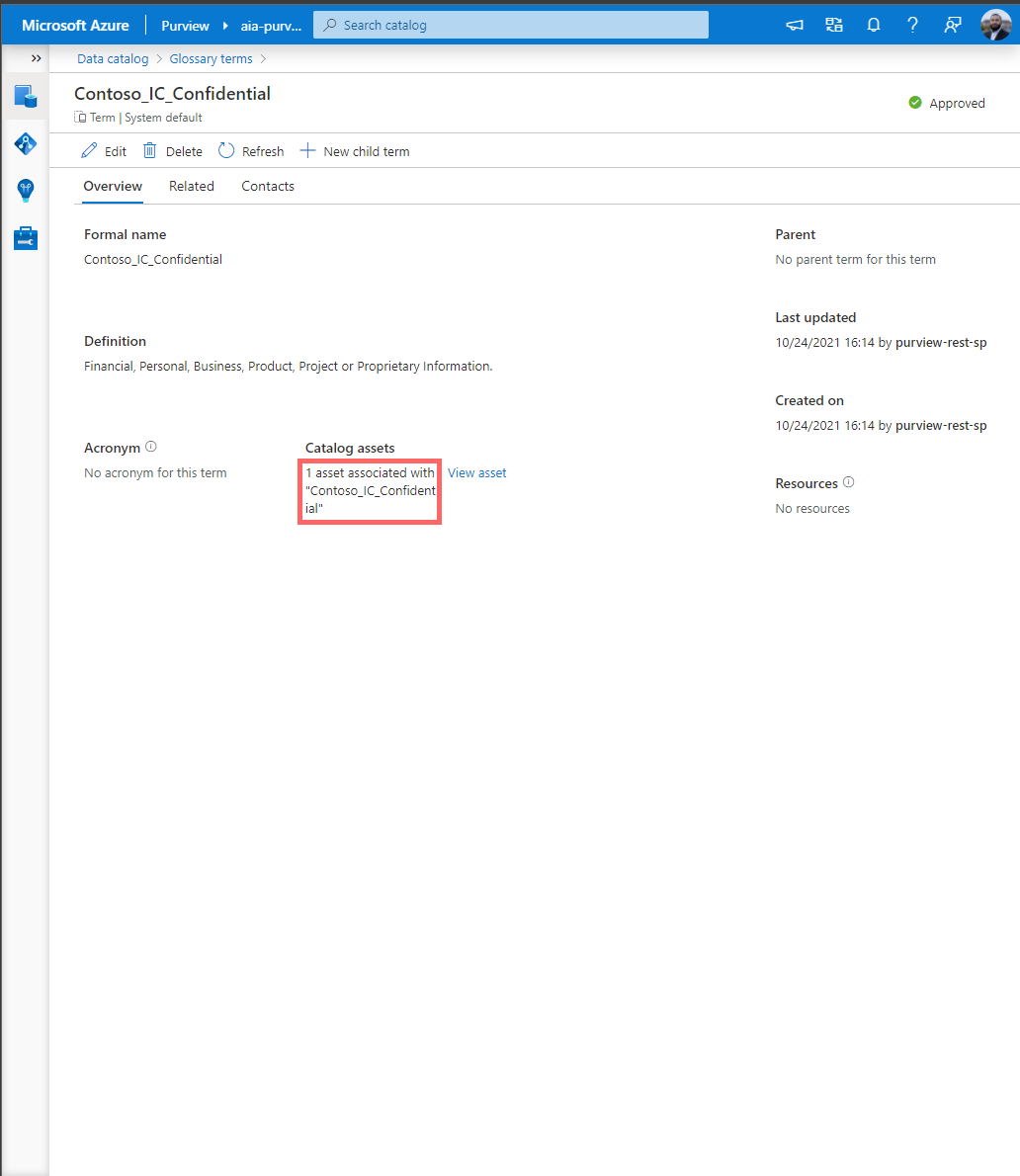Click the Resources info icon

click(x=848, y=482)
